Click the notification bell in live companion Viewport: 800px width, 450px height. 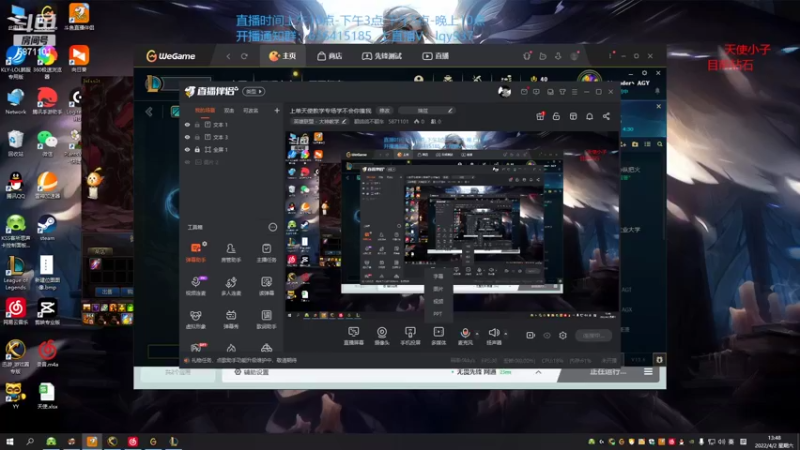[x=589, y=116]
